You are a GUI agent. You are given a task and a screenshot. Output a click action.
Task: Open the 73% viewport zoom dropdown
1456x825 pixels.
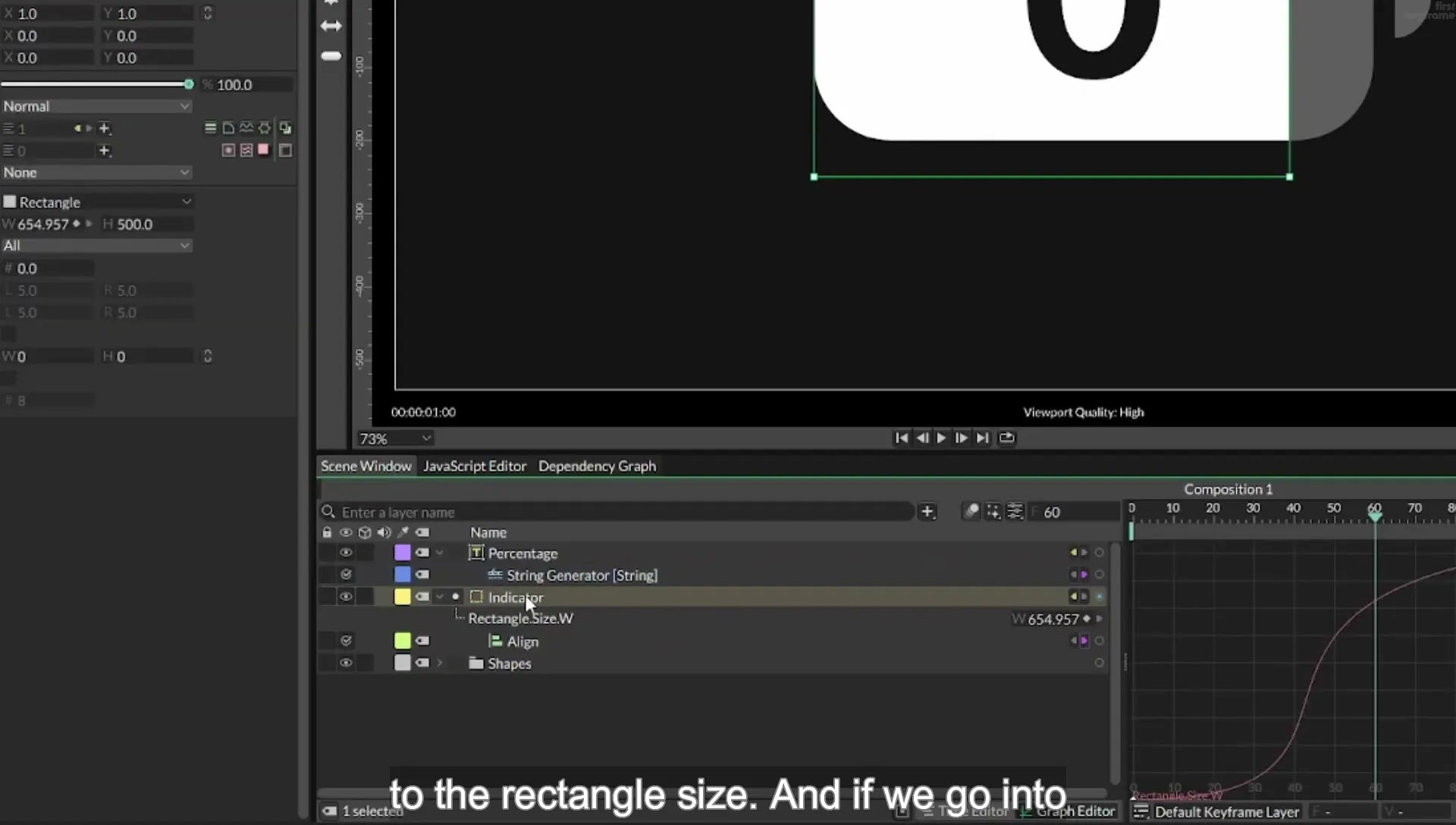coord(395,438)
